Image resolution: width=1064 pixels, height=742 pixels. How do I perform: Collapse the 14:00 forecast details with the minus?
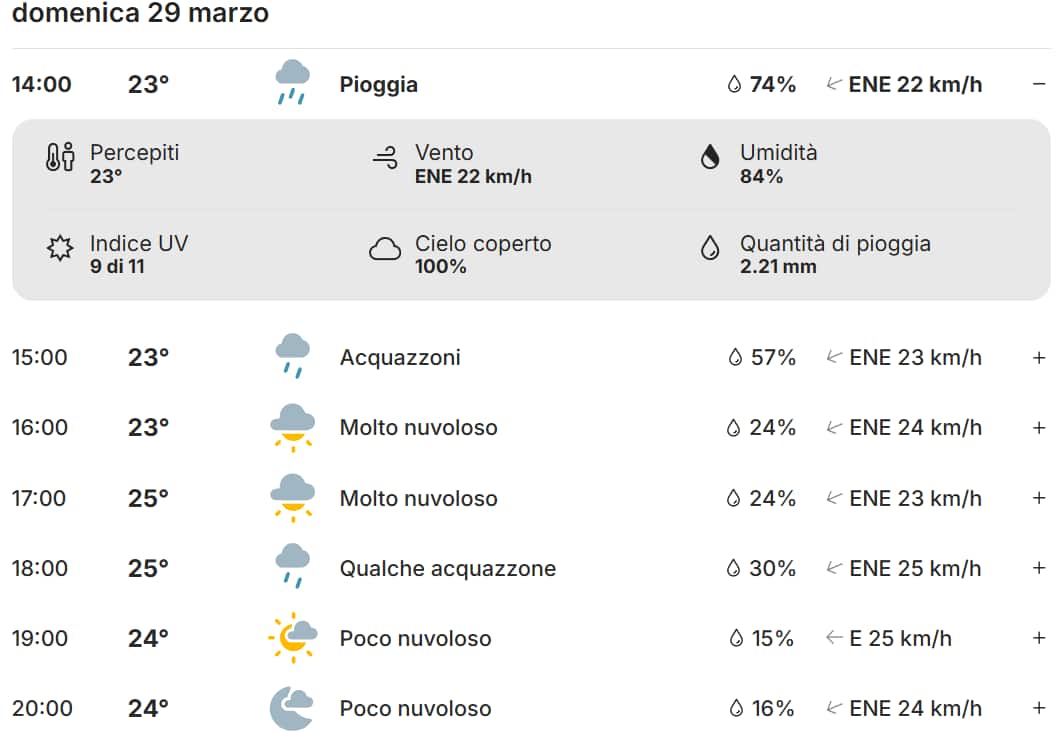coord(1041,84)
